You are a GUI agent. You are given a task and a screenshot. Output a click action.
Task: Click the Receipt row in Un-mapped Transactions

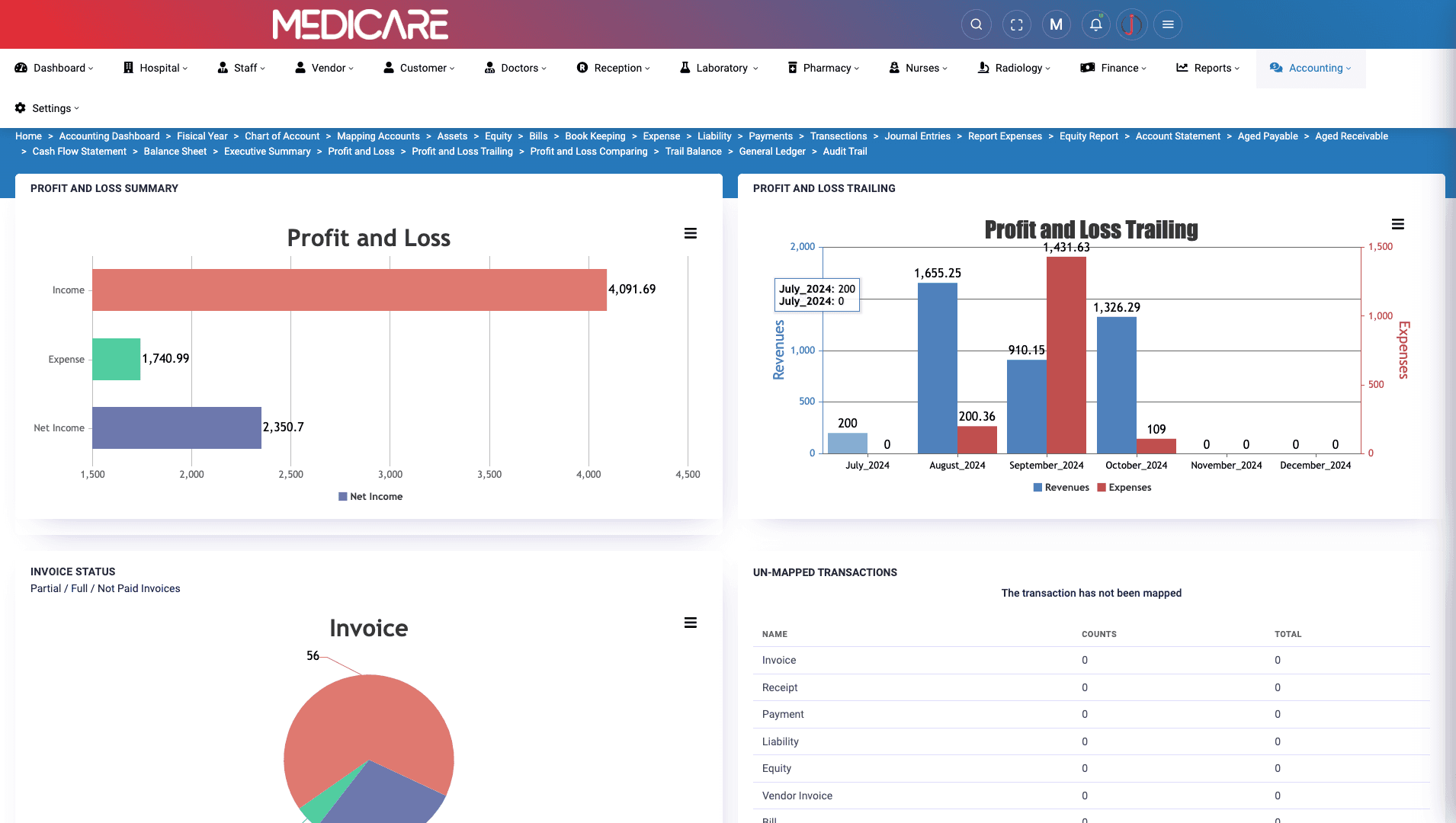[779, 687]
